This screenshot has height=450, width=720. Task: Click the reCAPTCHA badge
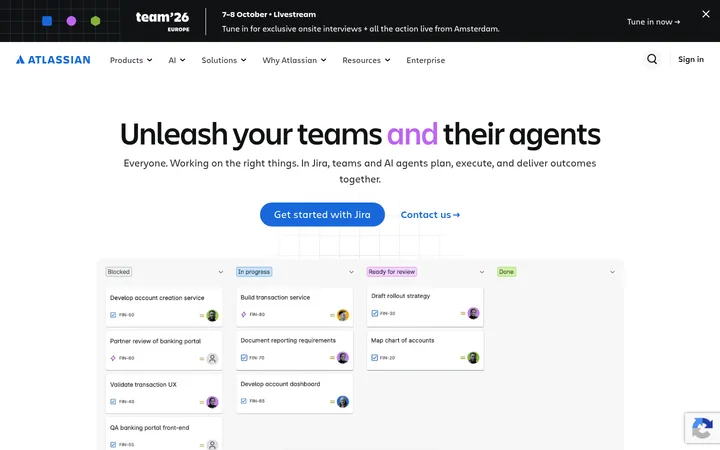(x=702, y=428)
